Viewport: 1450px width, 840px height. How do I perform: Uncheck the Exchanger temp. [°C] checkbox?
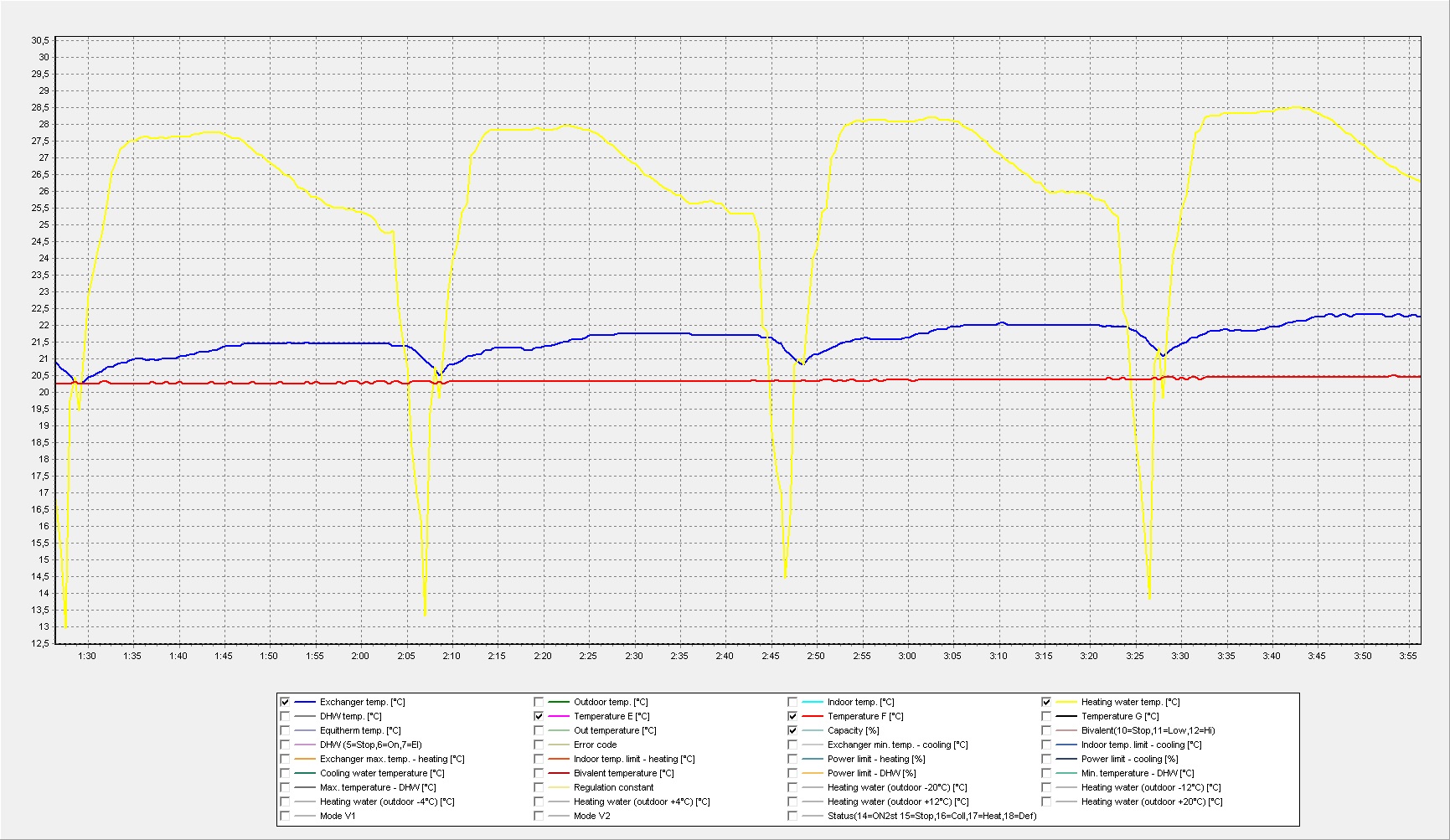[x=285, y=702]
